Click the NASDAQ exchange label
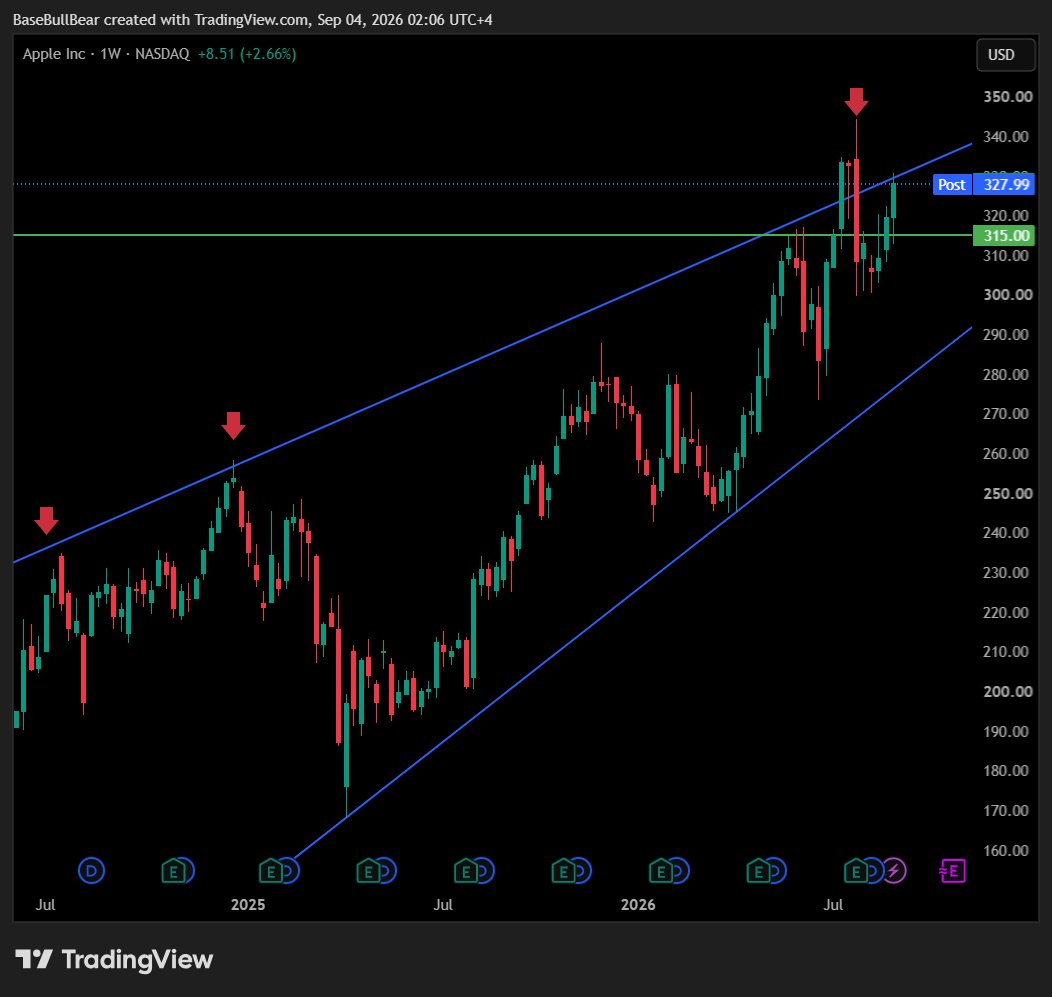This screenshot has height=997, width=1052. tap(162, 54)
